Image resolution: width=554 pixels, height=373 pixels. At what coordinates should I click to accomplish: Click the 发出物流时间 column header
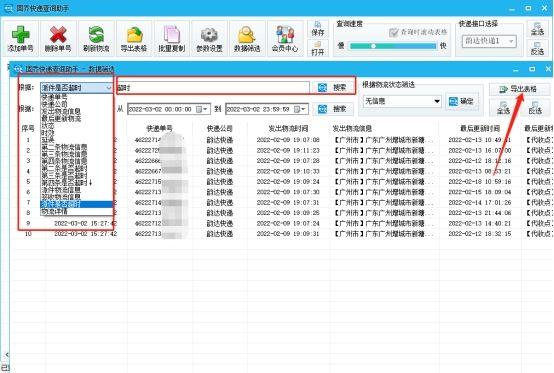pyautogui.click(x=288, y=128)
